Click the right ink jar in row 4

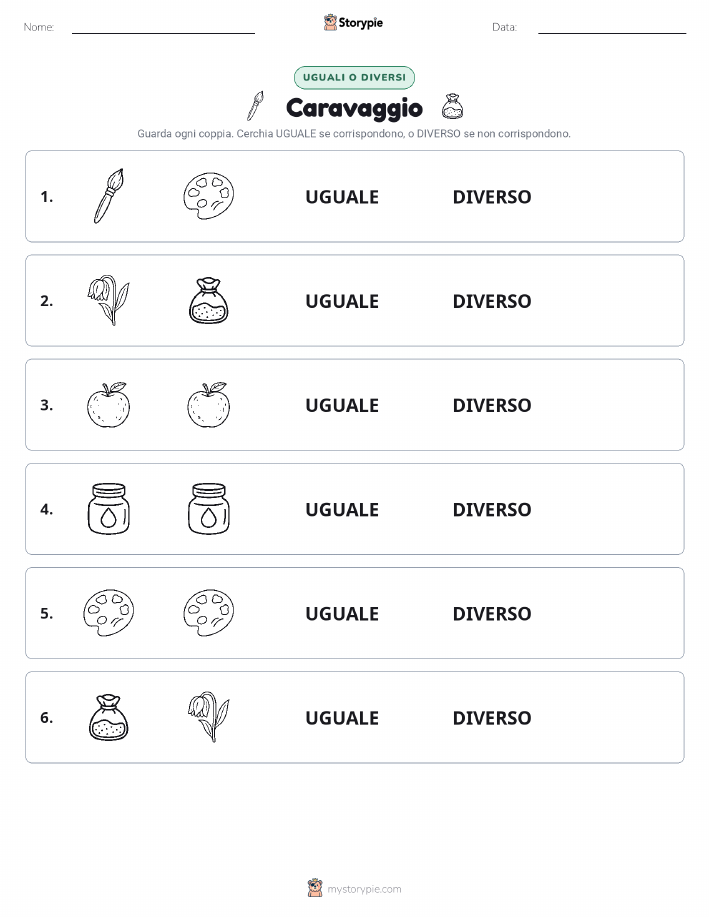(x=209, y=509)
